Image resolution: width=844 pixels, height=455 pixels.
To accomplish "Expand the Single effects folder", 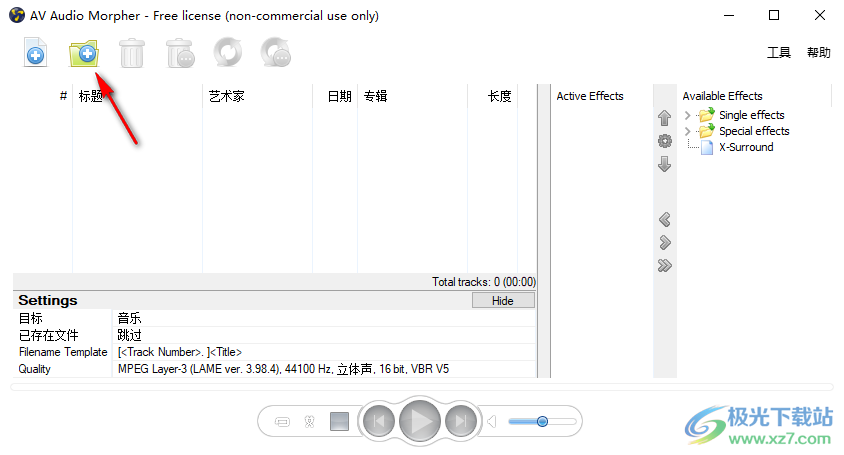I will pos(688,115).
